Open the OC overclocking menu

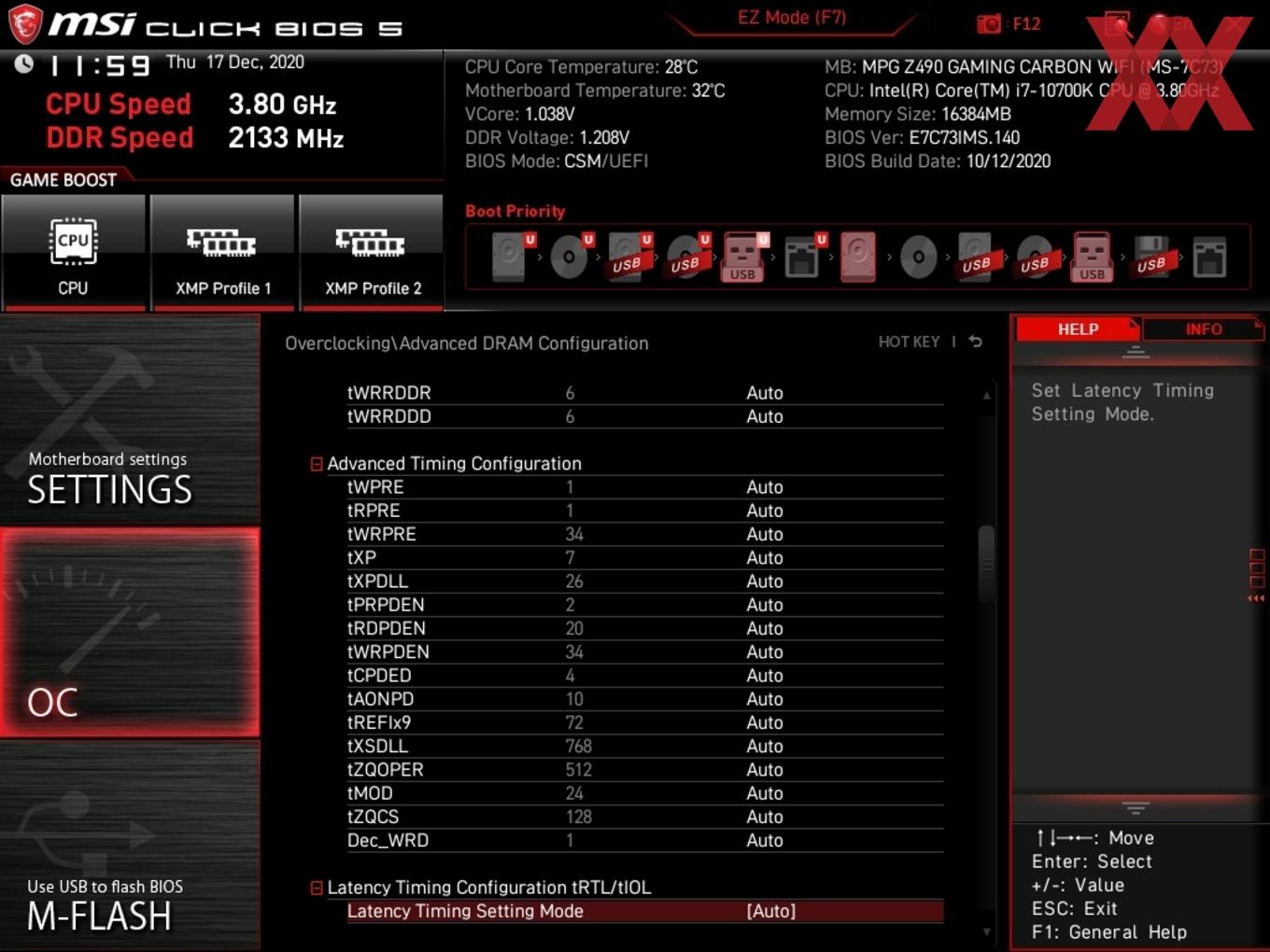(x=130, y=633)
